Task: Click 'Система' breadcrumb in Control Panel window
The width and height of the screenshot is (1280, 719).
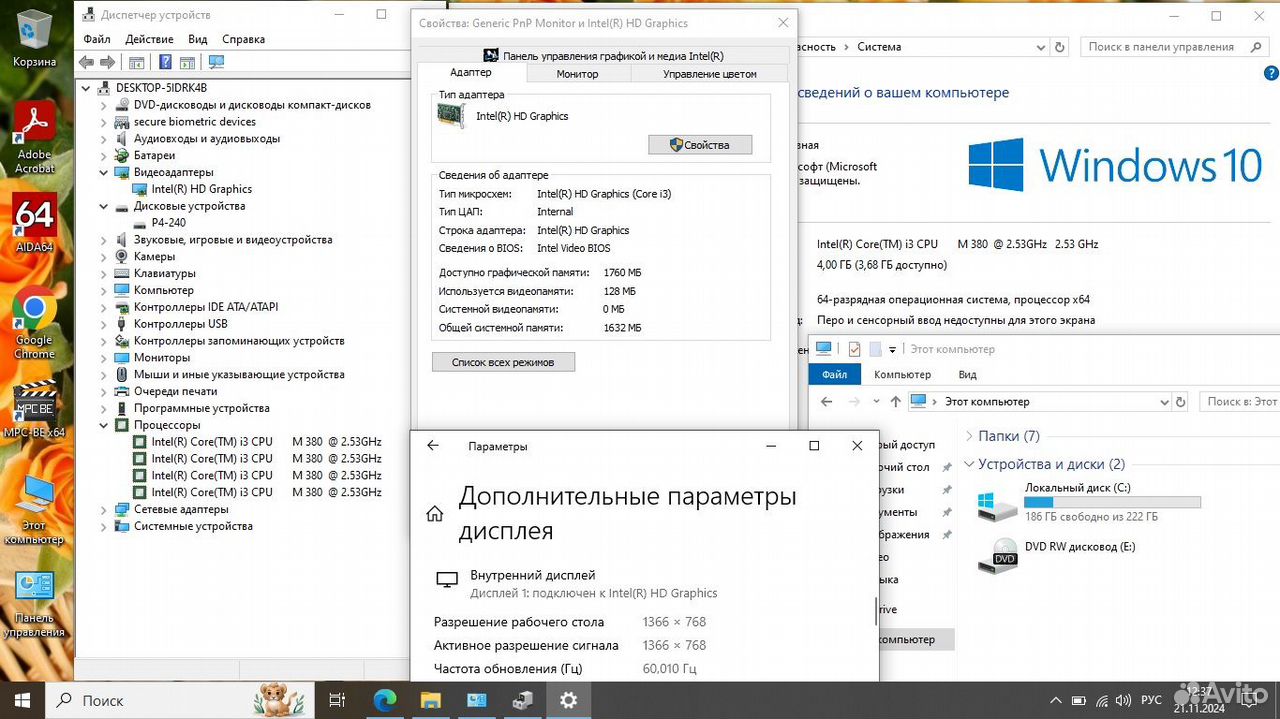Action: pyautogui.click(x=879, y=47)
